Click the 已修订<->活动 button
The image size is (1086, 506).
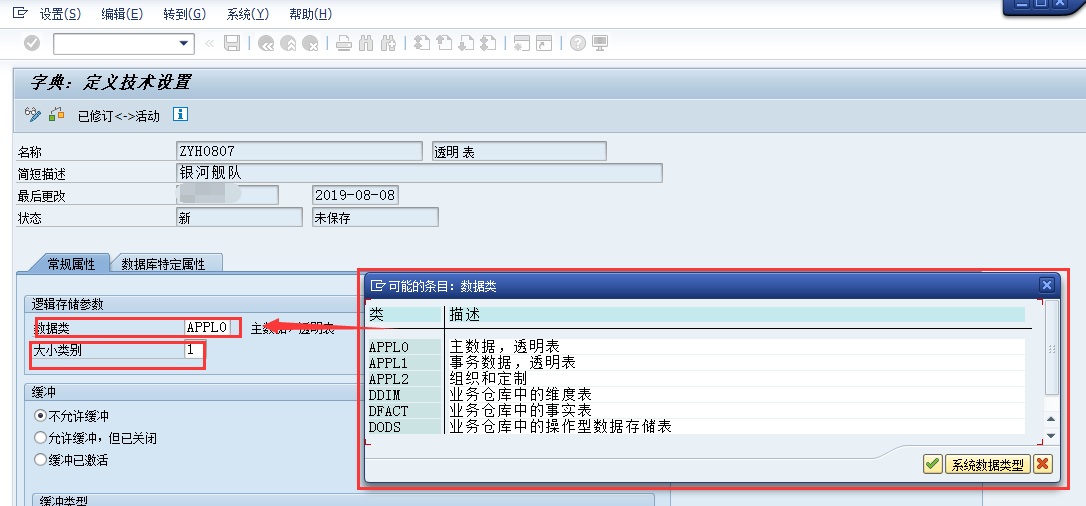click(118, 116)
